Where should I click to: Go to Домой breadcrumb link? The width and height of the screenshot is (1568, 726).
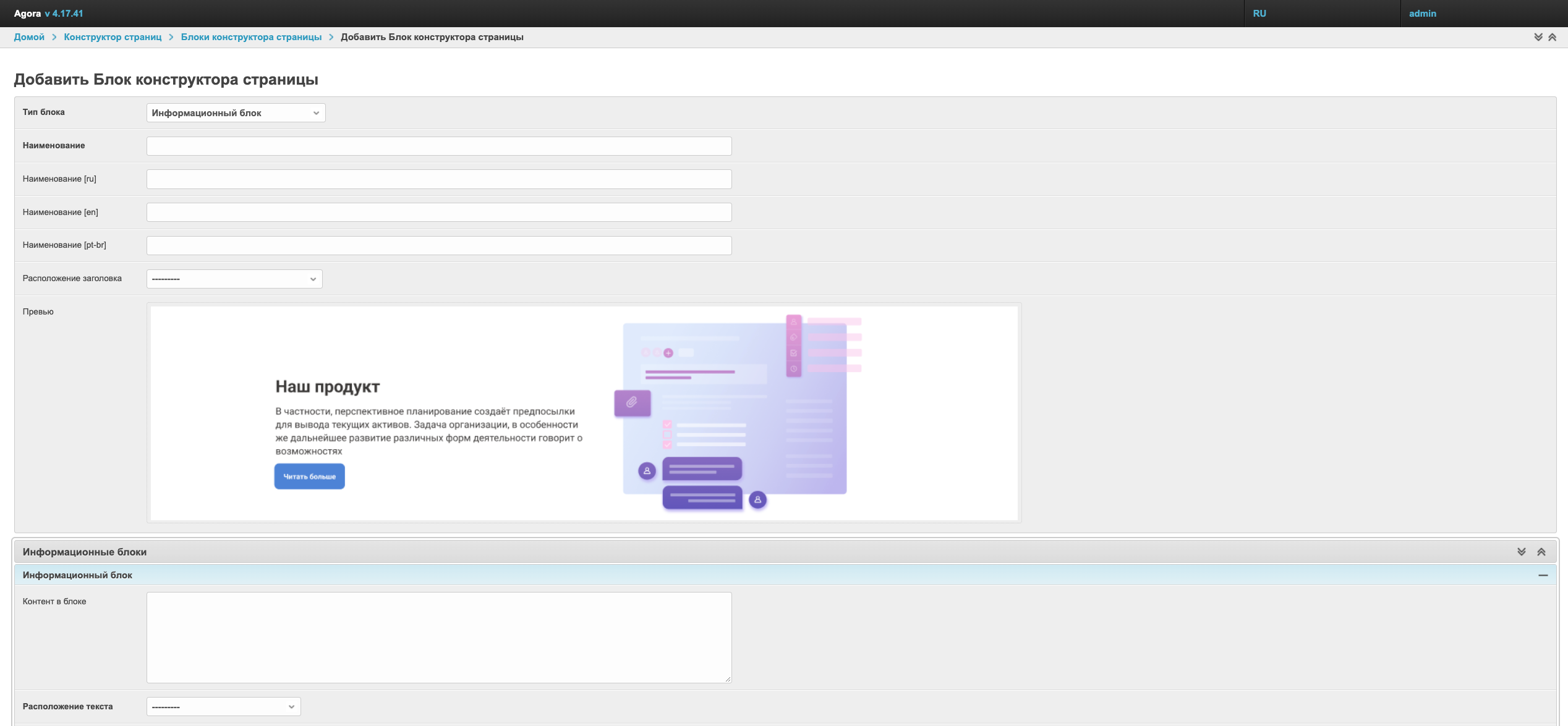pyautogui.click(x=29, y=37)
